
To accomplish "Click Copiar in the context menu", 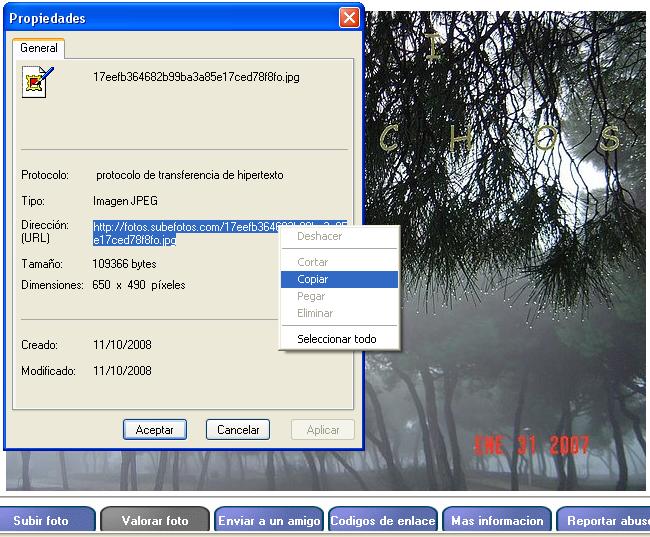I will pos(313,279).
